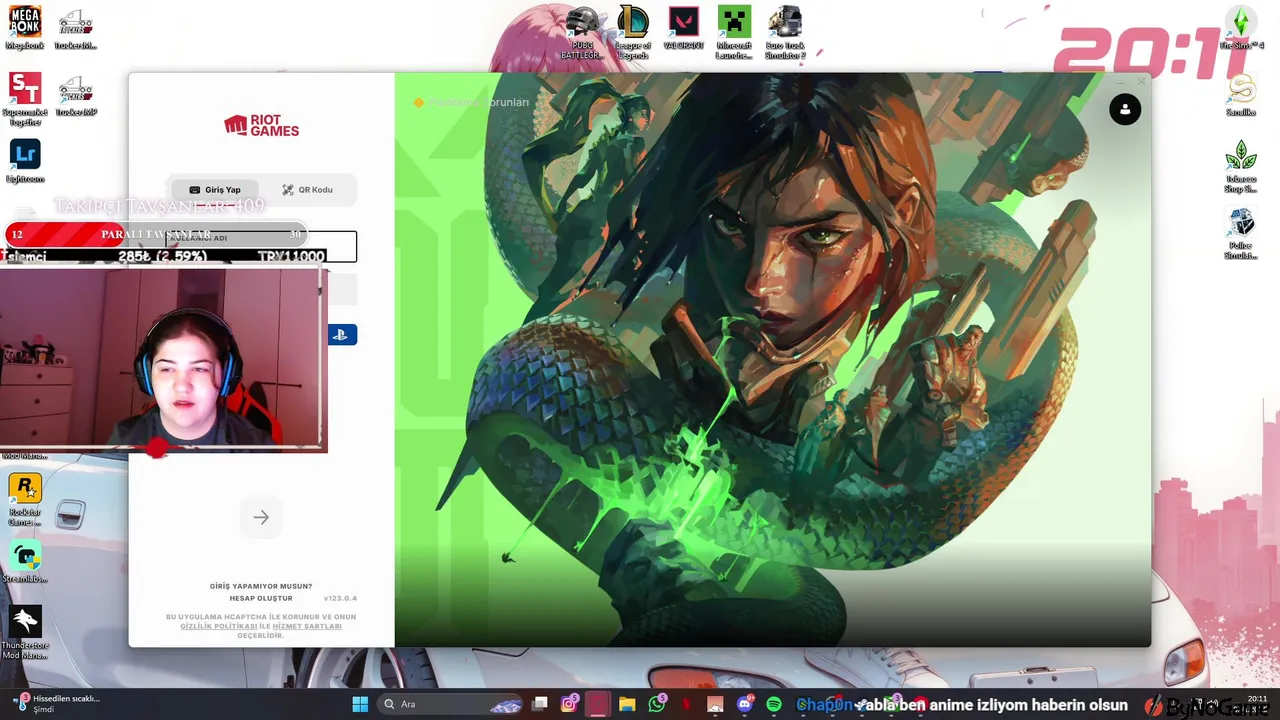
Task: Open Task View on the taskbar
Action: pyautogui.click(x=540, y=704)
